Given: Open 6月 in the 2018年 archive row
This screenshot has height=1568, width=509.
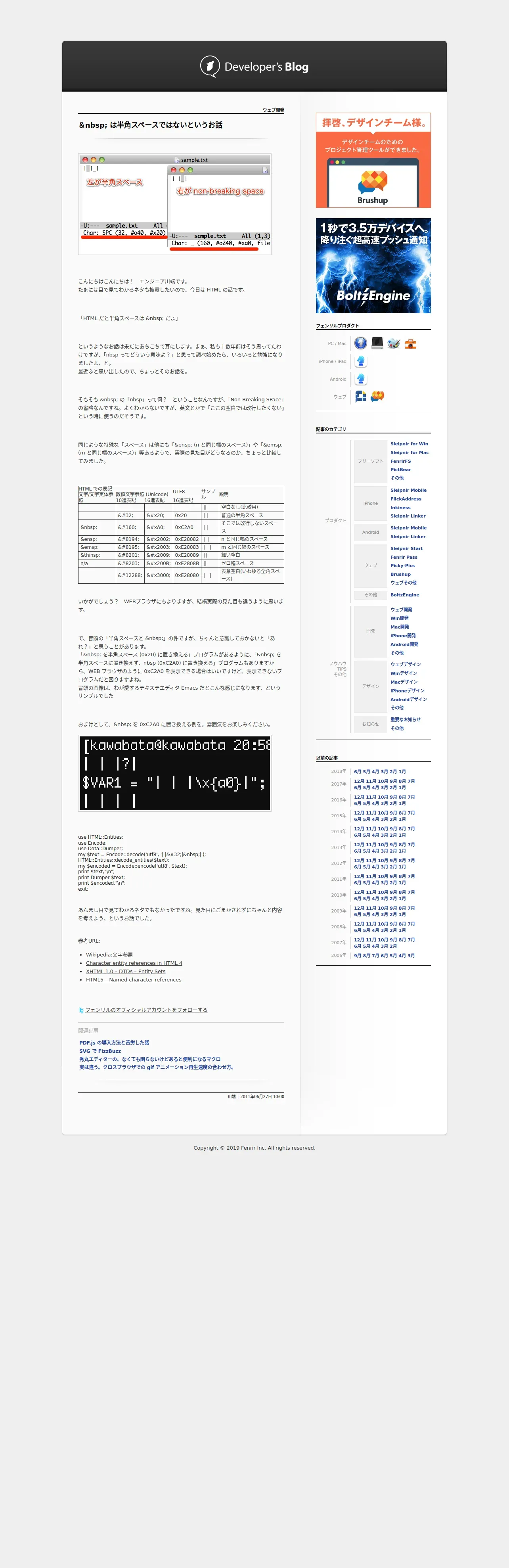Looking at the screenshot, I should 358,771.
